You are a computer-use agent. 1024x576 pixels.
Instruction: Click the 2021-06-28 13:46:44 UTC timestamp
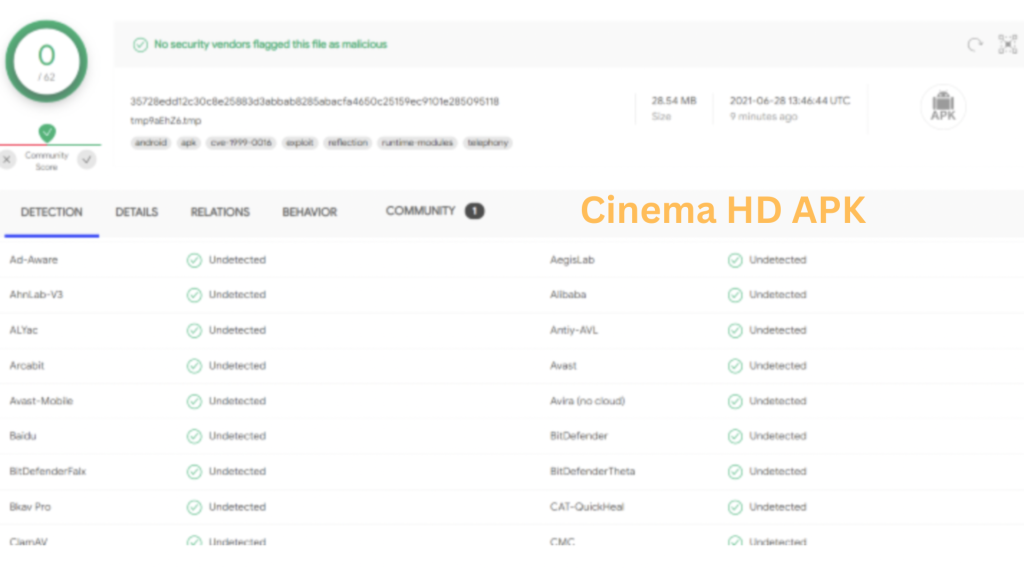[x=790, y=101]
